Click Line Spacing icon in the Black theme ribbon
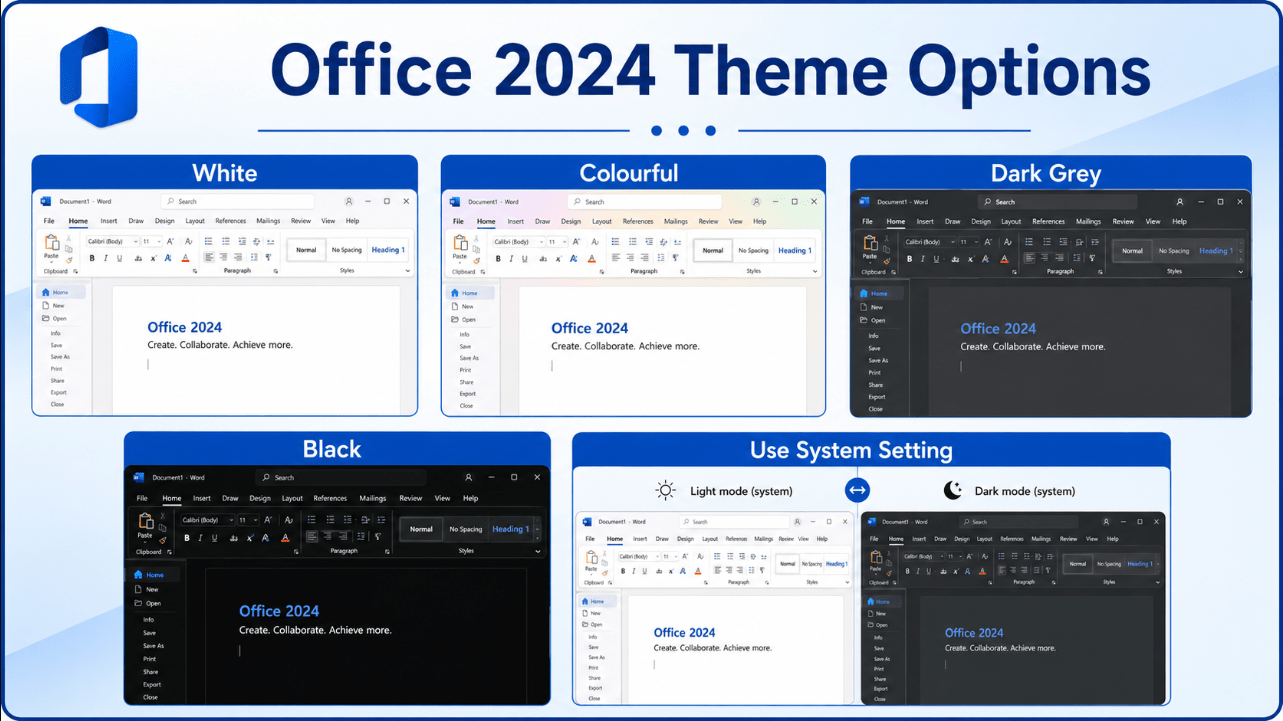 click(x=360, y=536)
